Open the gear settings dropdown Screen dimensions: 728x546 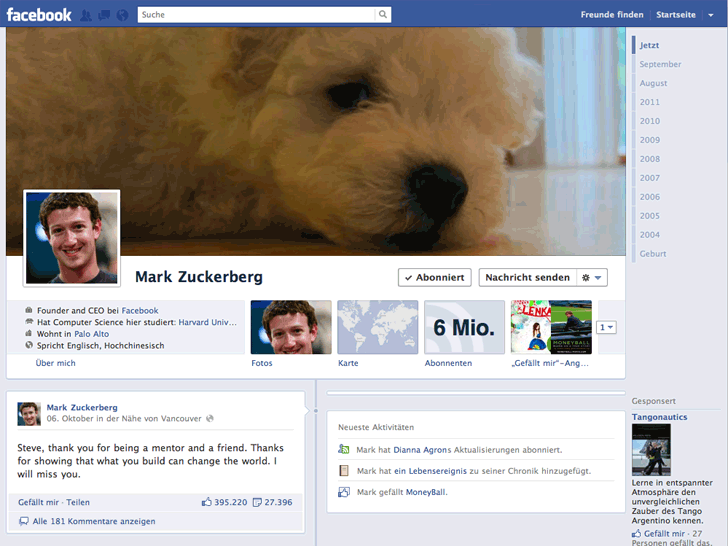[592, 278]
